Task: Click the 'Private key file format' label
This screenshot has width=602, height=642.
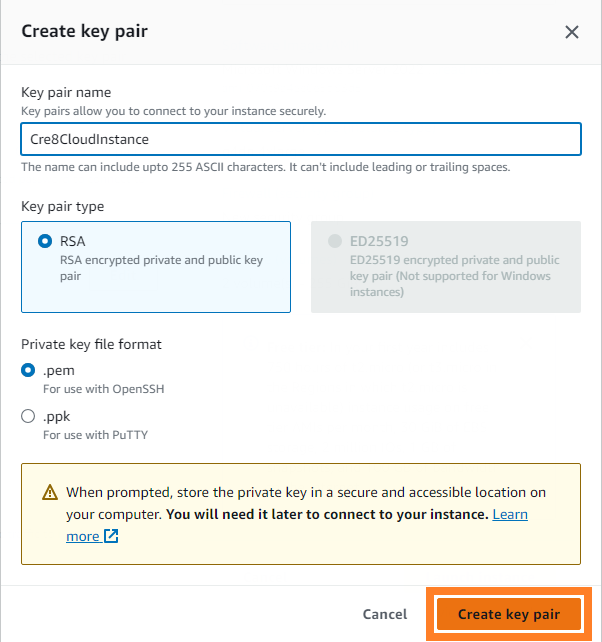Action: [x=92, y=344]
